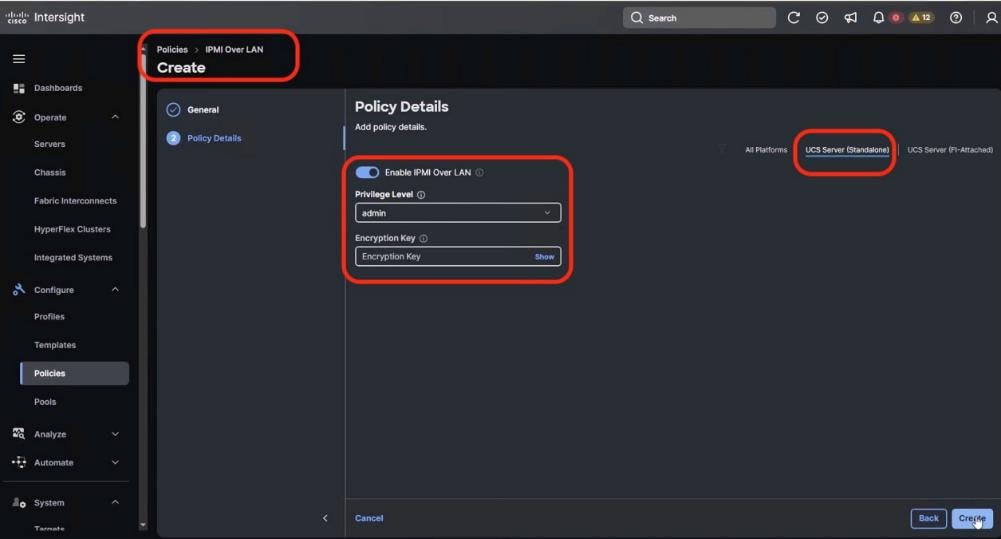Collapse the Operate section chevron

click(115, 117)
